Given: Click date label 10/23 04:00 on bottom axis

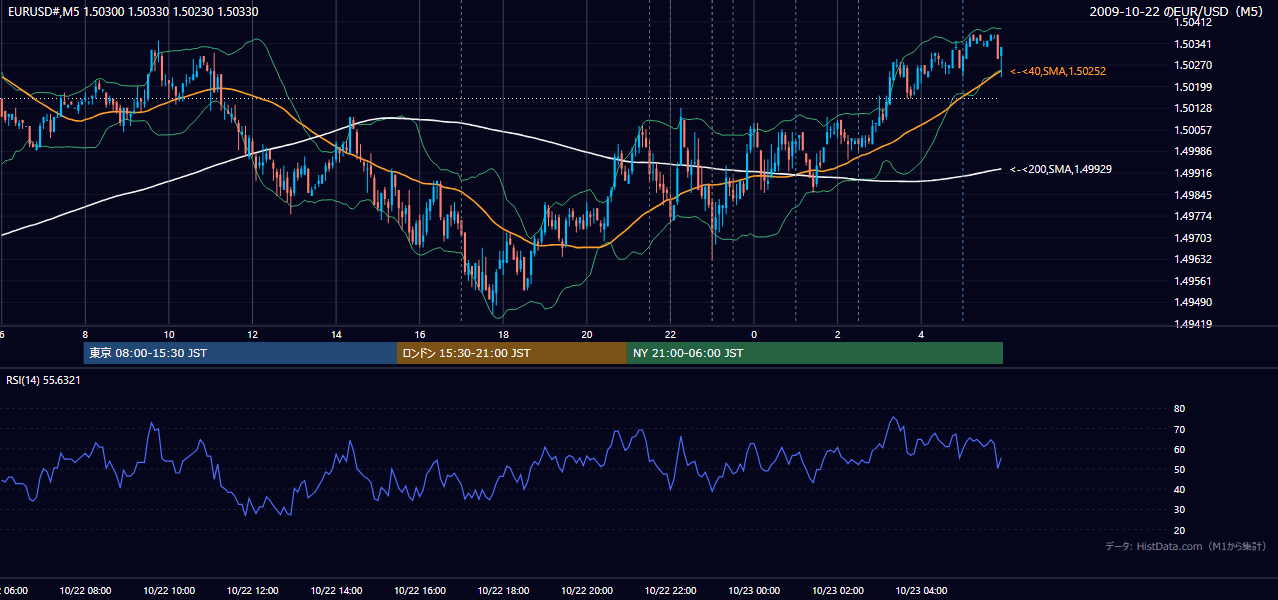Looking at the screenshot, I should tap(921, 591).
